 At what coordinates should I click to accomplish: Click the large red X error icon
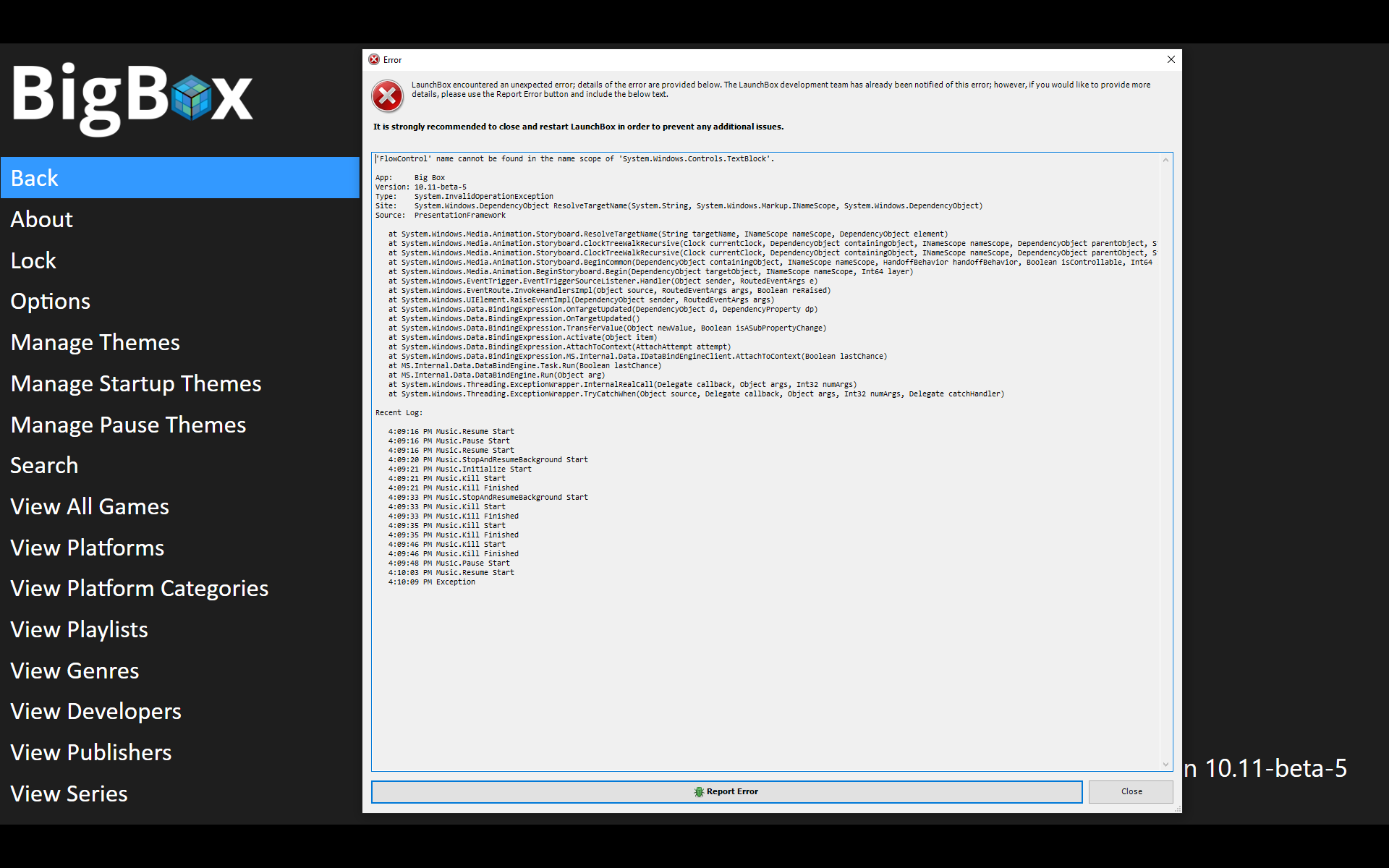click(x=388, y=96)
